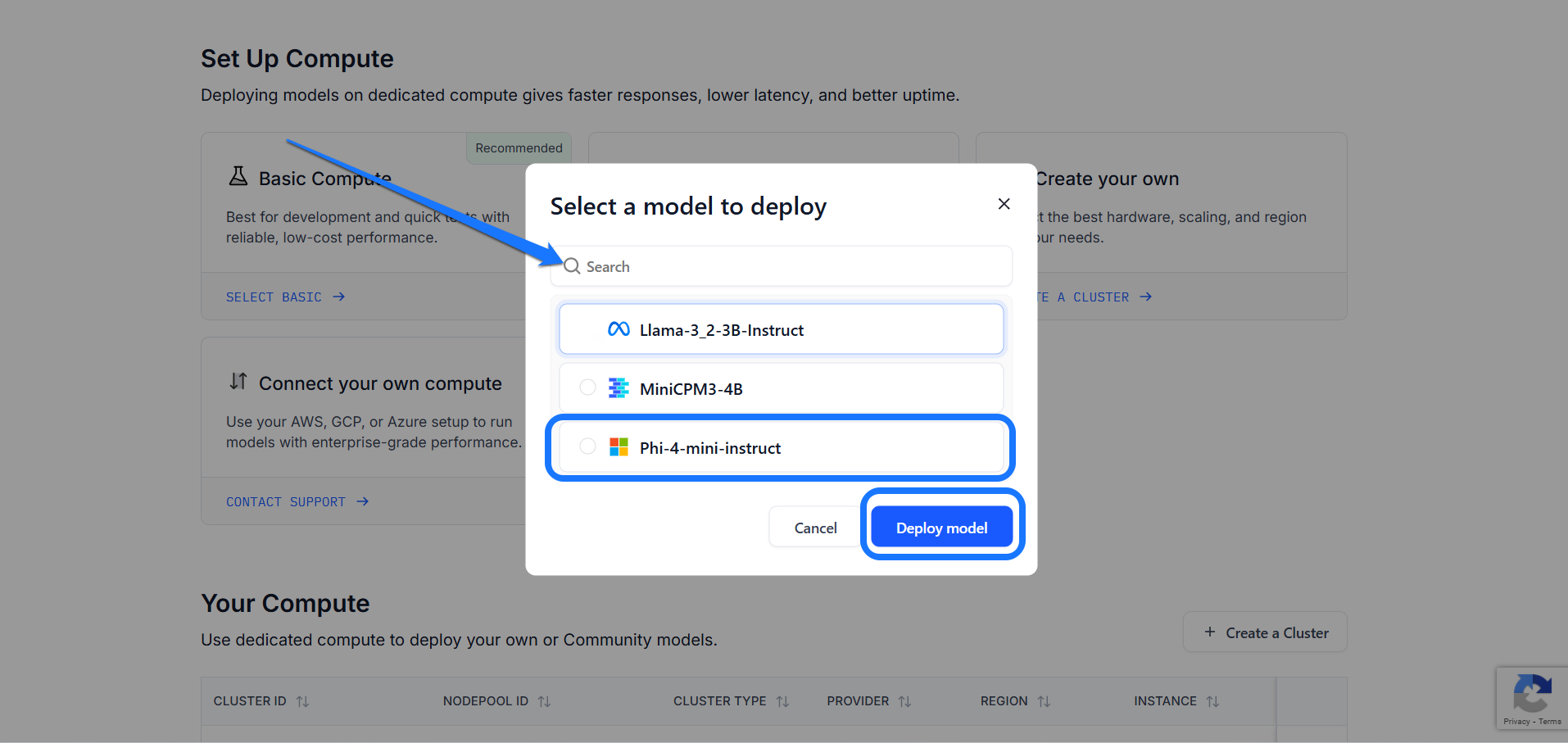This screenshot has width=1568, height=743.
Task: Click the MiniCPM3-4B model logo icon
Action: pyautogui.click(x=619, y=387)
